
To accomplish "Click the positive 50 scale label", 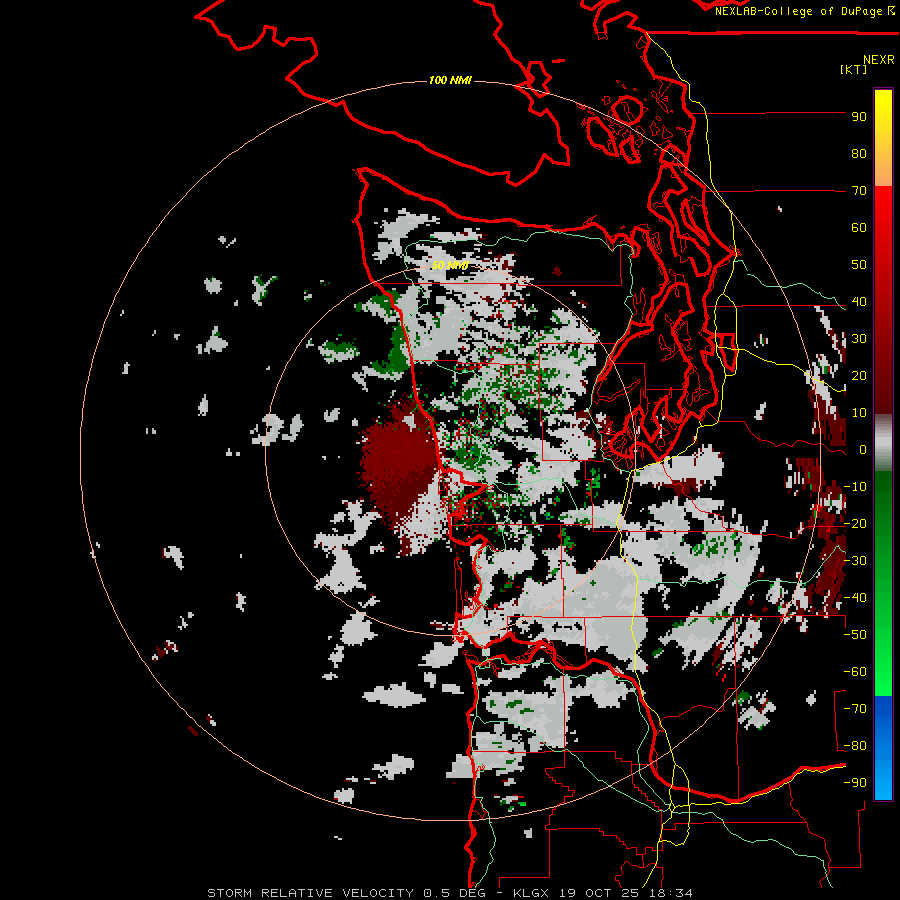I will click(859, 265).
